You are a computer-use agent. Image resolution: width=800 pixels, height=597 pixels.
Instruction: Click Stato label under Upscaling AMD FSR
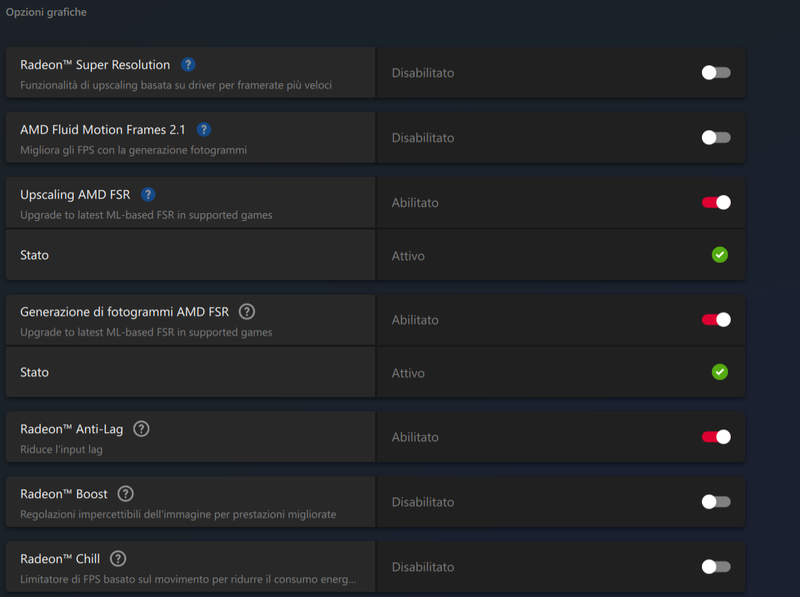coord(34,255)
